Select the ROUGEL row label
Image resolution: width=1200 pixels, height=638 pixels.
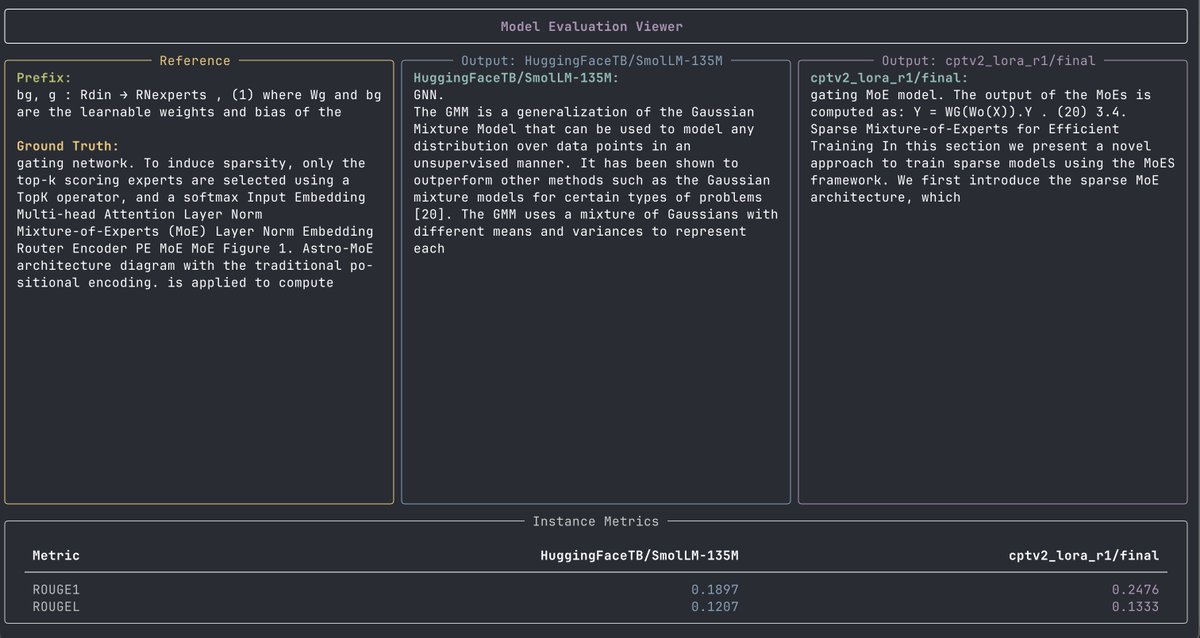tap(56, 606)
